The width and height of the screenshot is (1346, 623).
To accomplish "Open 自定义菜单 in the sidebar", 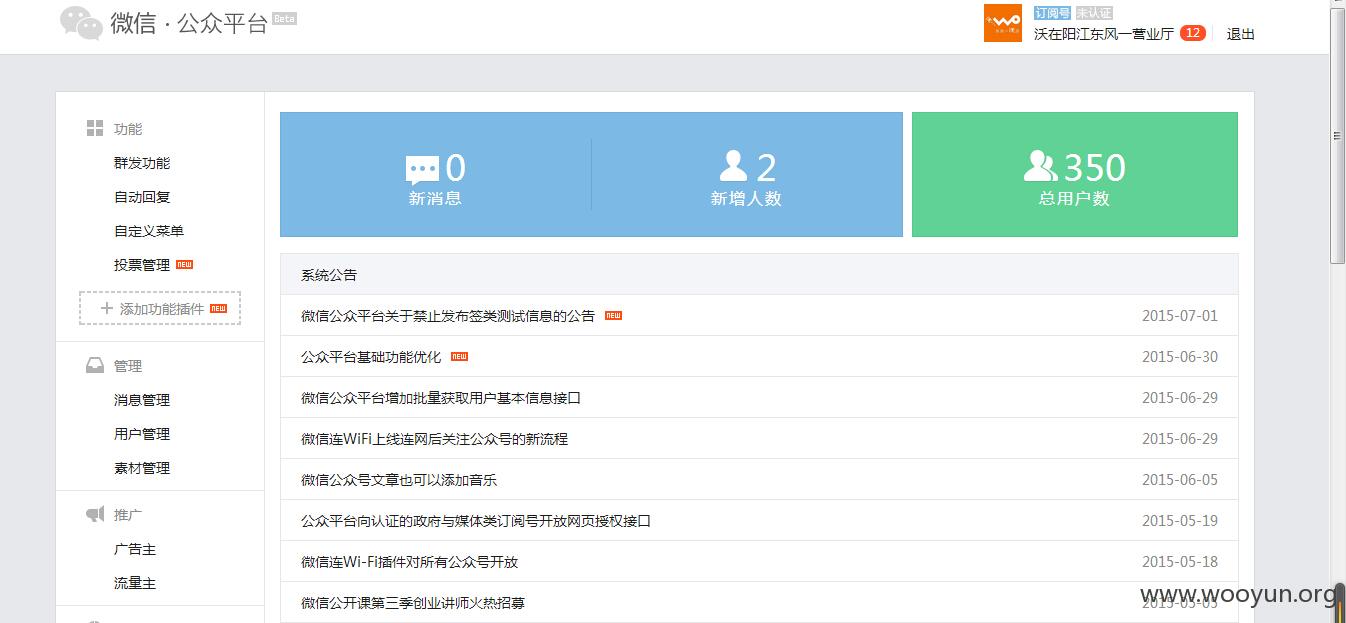I will 149,231.
